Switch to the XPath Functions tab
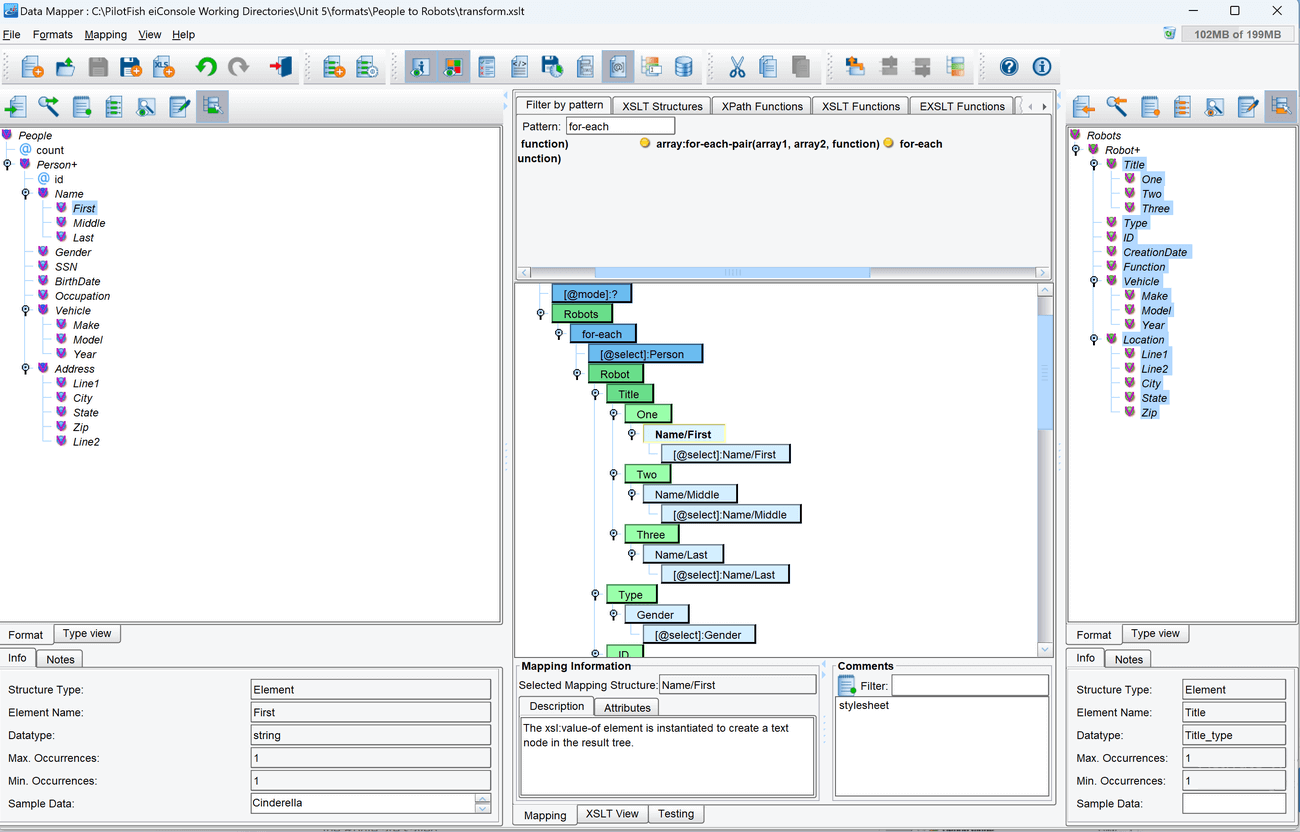1300x832 pixels. point(762,106)
